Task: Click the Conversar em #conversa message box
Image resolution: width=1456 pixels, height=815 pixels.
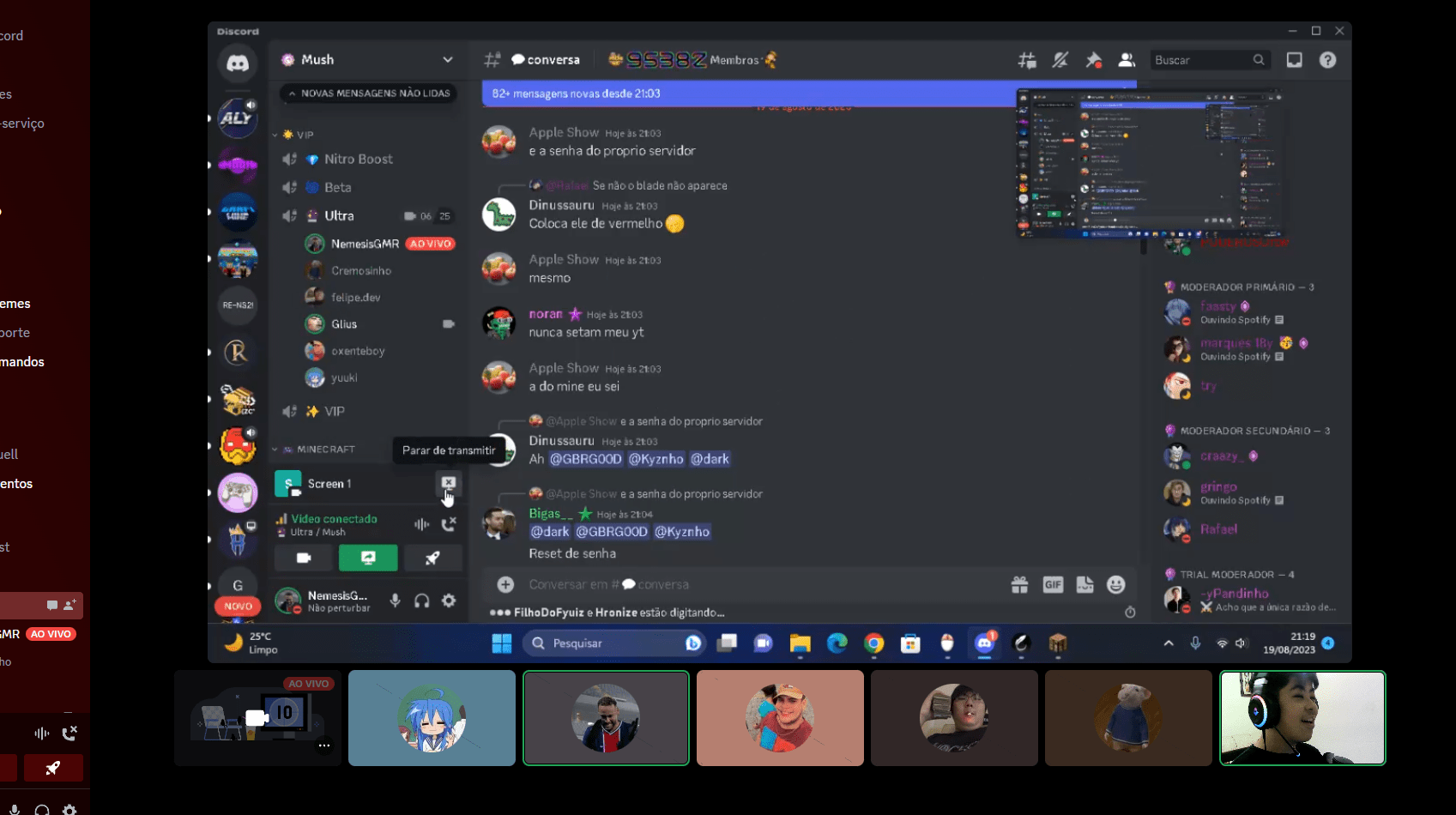Action: 755,584
